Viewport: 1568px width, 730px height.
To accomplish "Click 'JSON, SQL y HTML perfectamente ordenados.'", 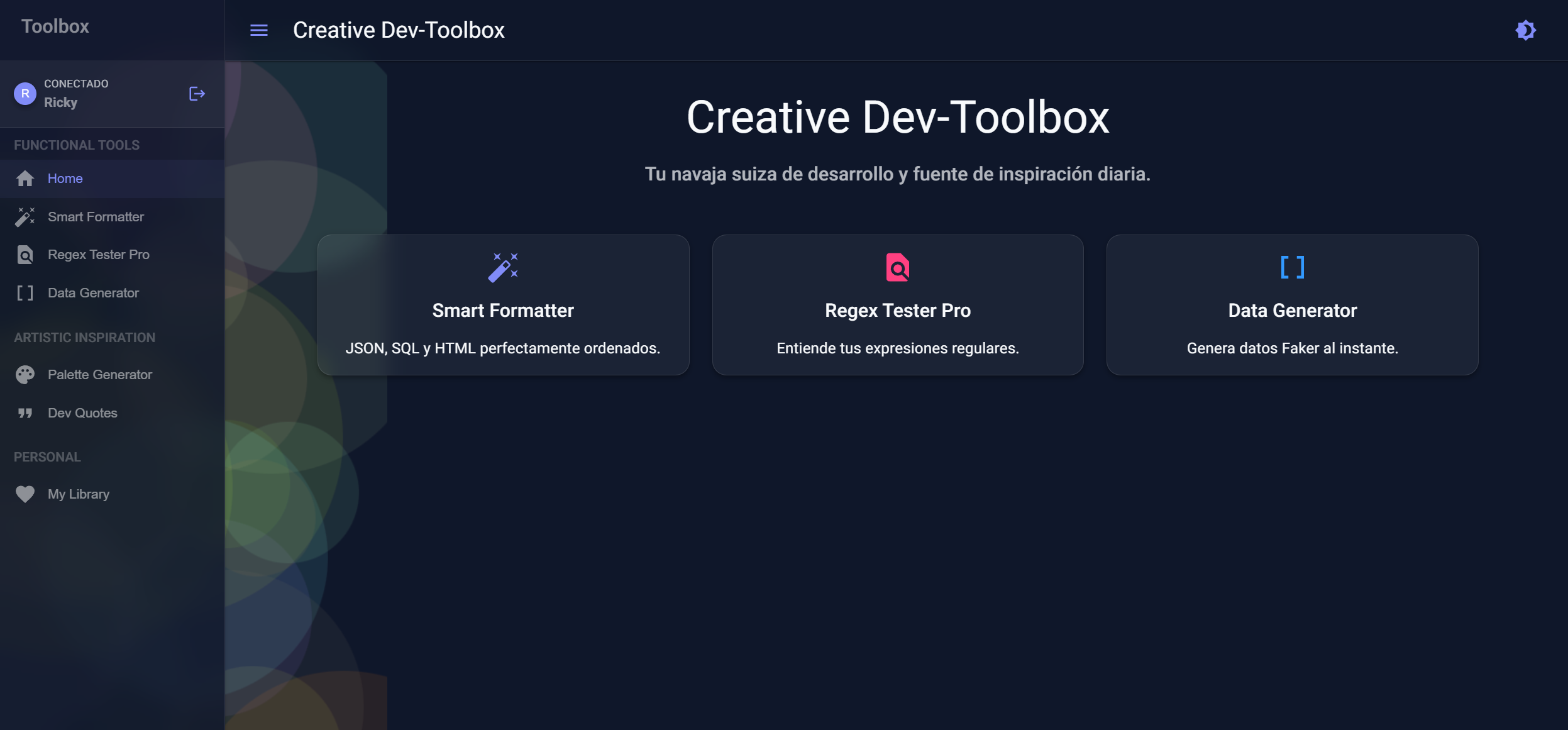I will [503, 348].
